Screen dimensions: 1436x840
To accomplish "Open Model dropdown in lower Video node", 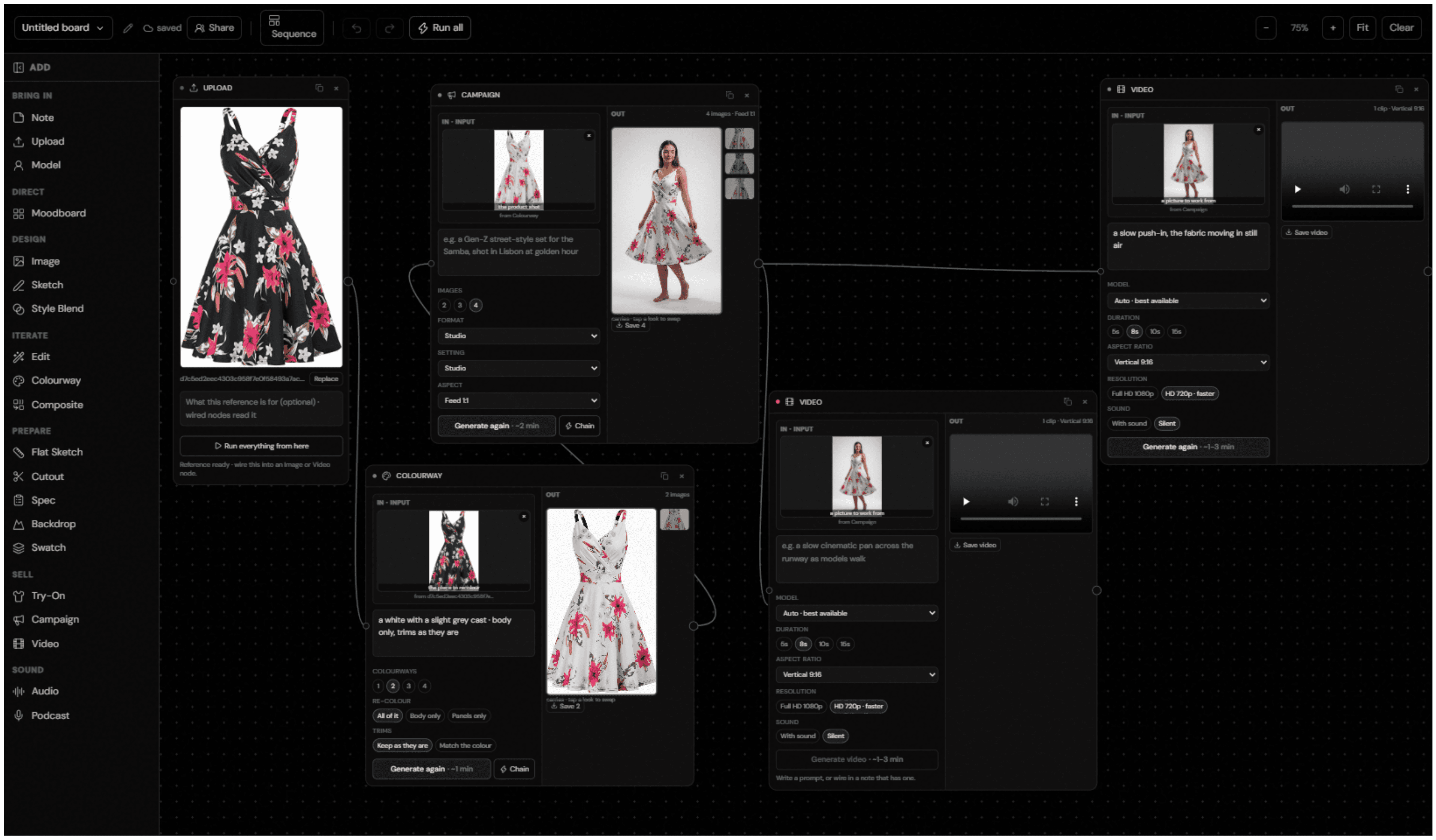I will pos(857,613).
